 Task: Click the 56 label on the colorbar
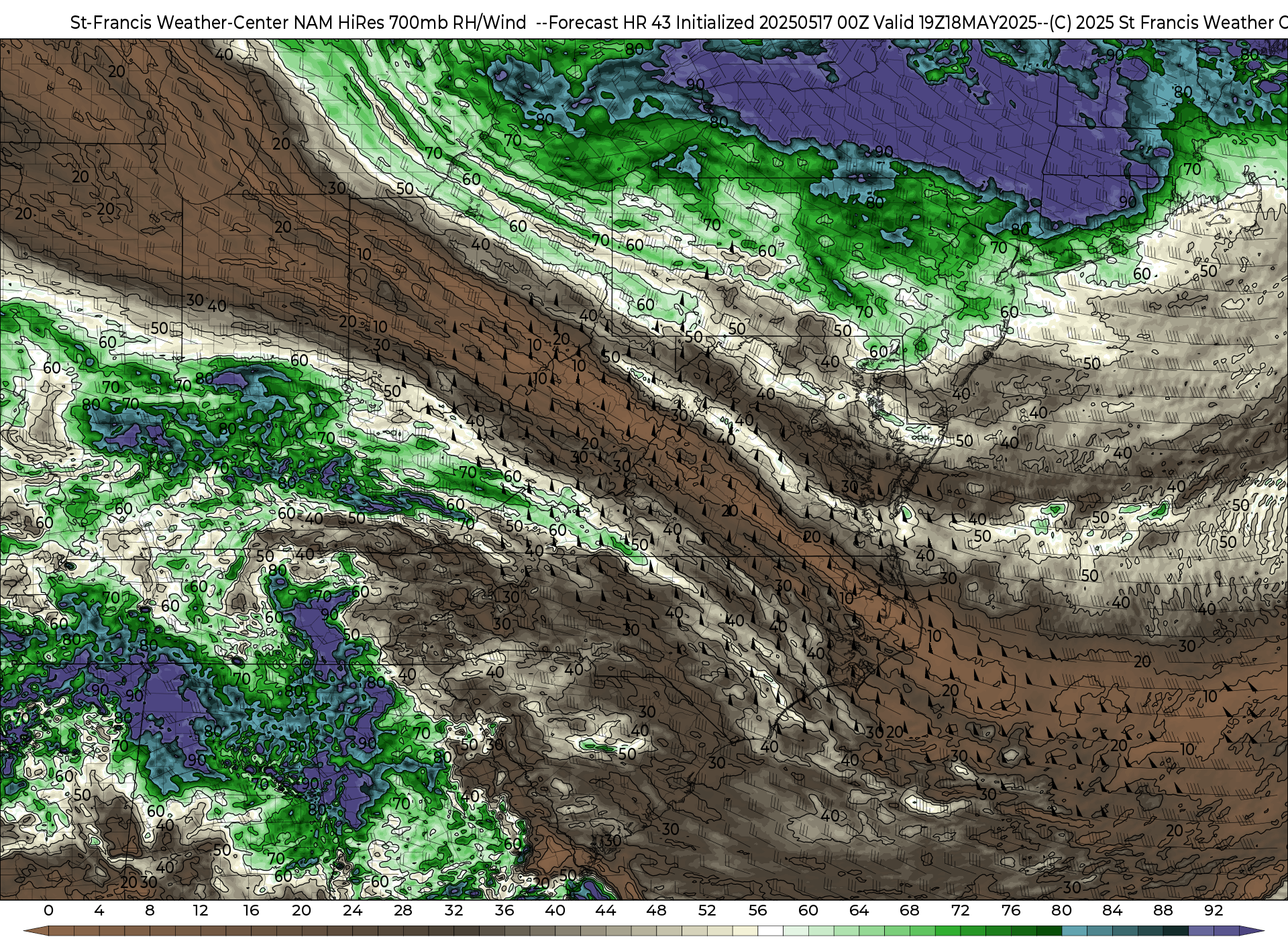pyautogui.click(x=757, y=910)
